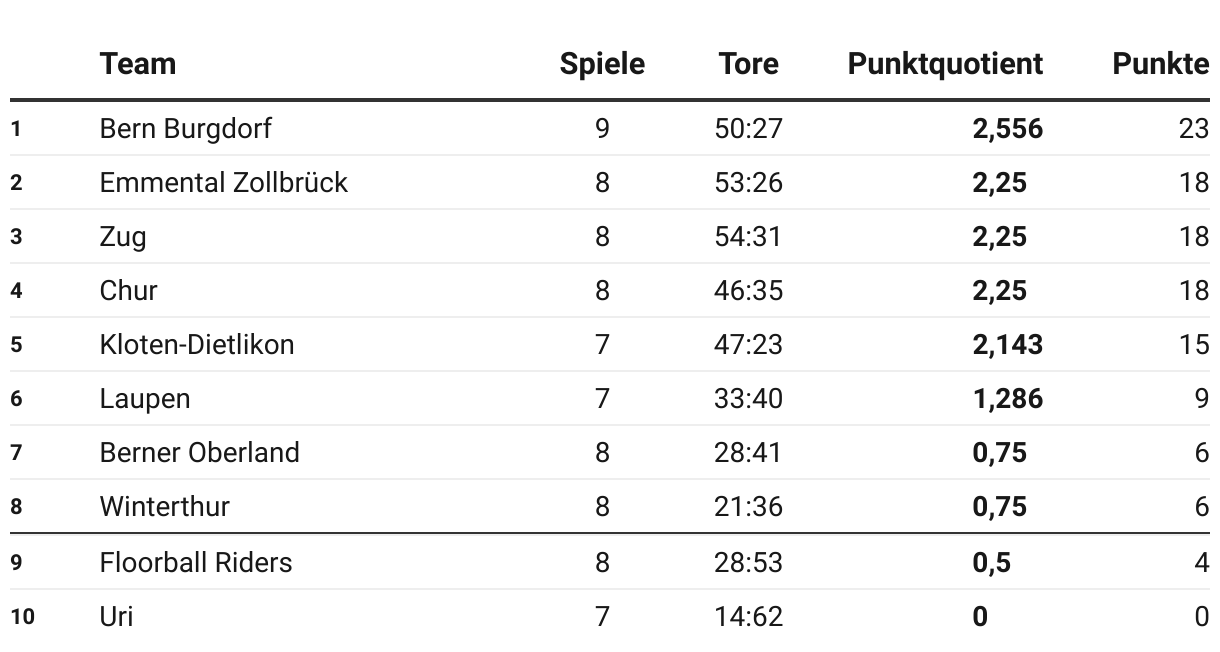Click the Punktquotient column header
Viewport: 1220px width, 652px height.
[x=945, y=64]
